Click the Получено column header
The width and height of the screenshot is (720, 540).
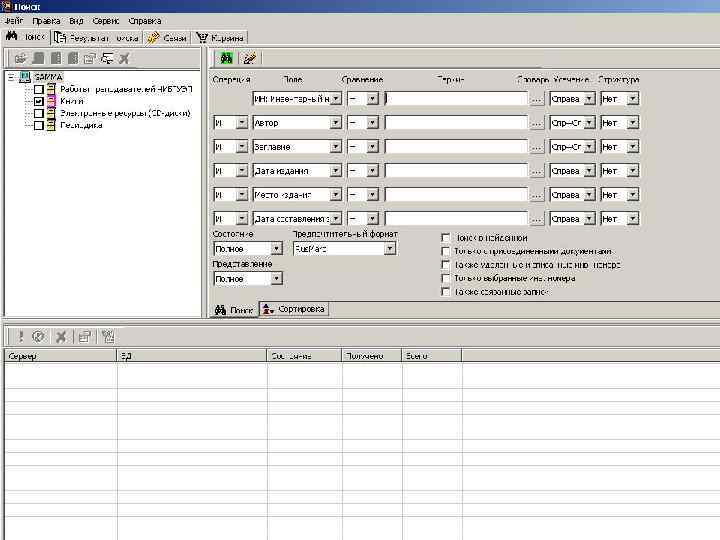pyautogui.click(x=372, y=356)
